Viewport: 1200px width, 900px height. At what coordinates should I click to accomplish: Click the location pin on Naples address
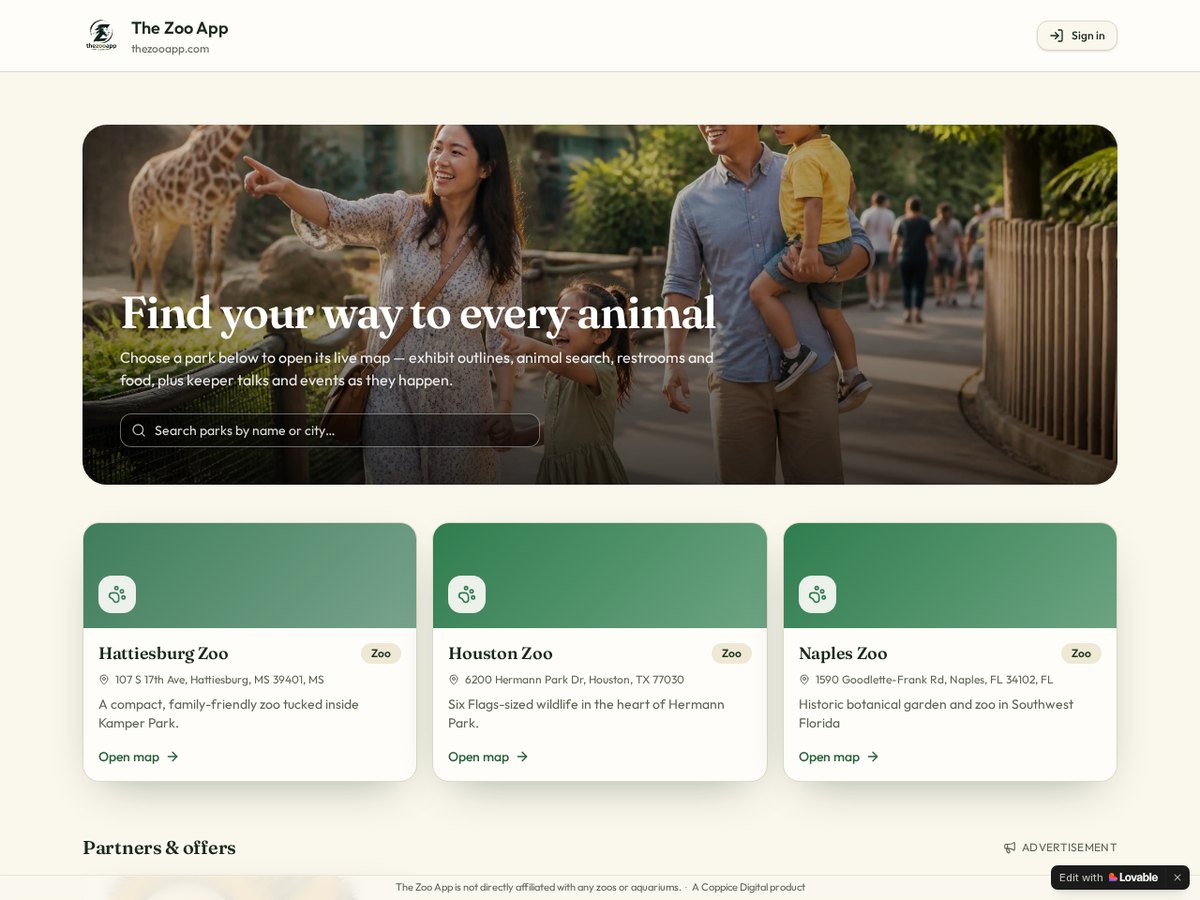point(804,680)
